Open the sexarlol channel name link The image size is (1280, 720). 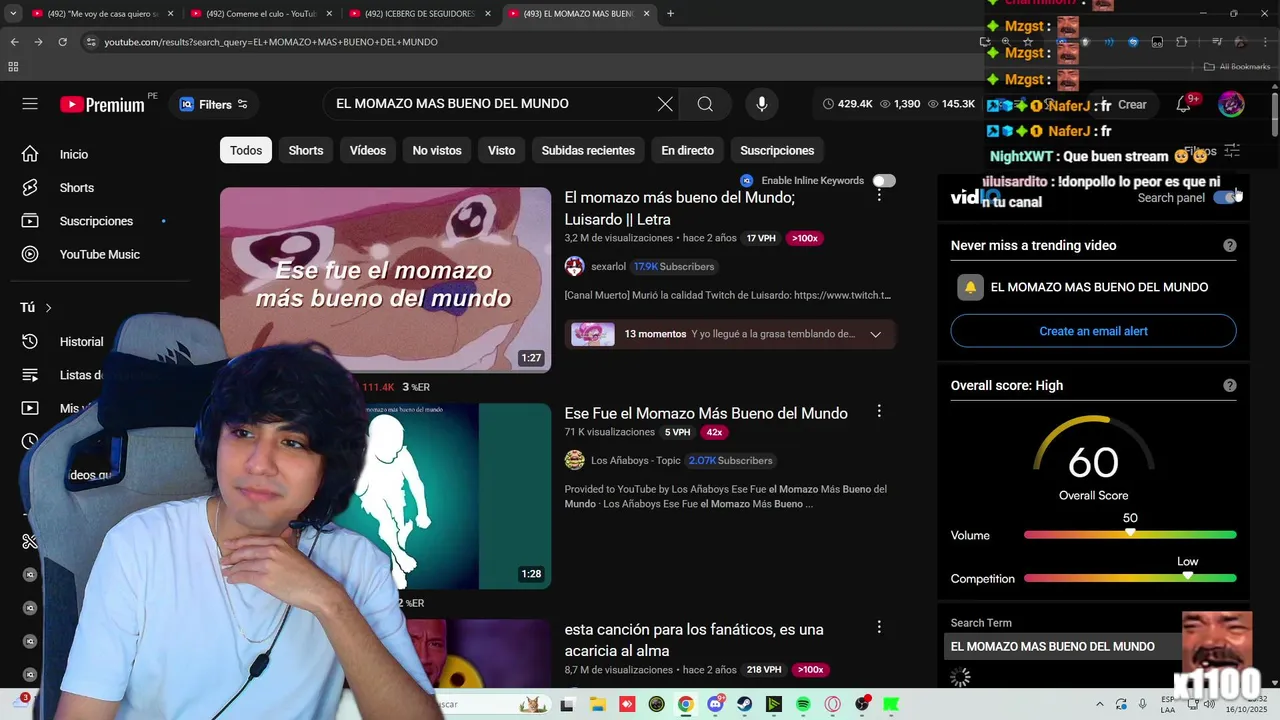pos(608,267)
